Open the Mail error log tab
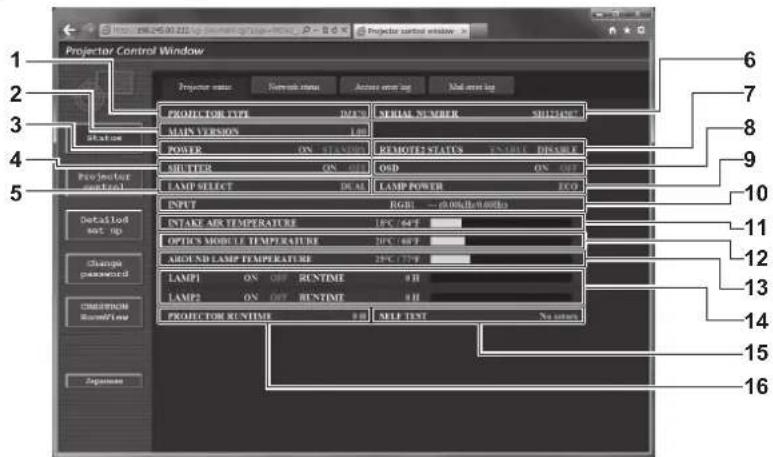The height and width of the screenshot is (457, 773). (471, 87)
